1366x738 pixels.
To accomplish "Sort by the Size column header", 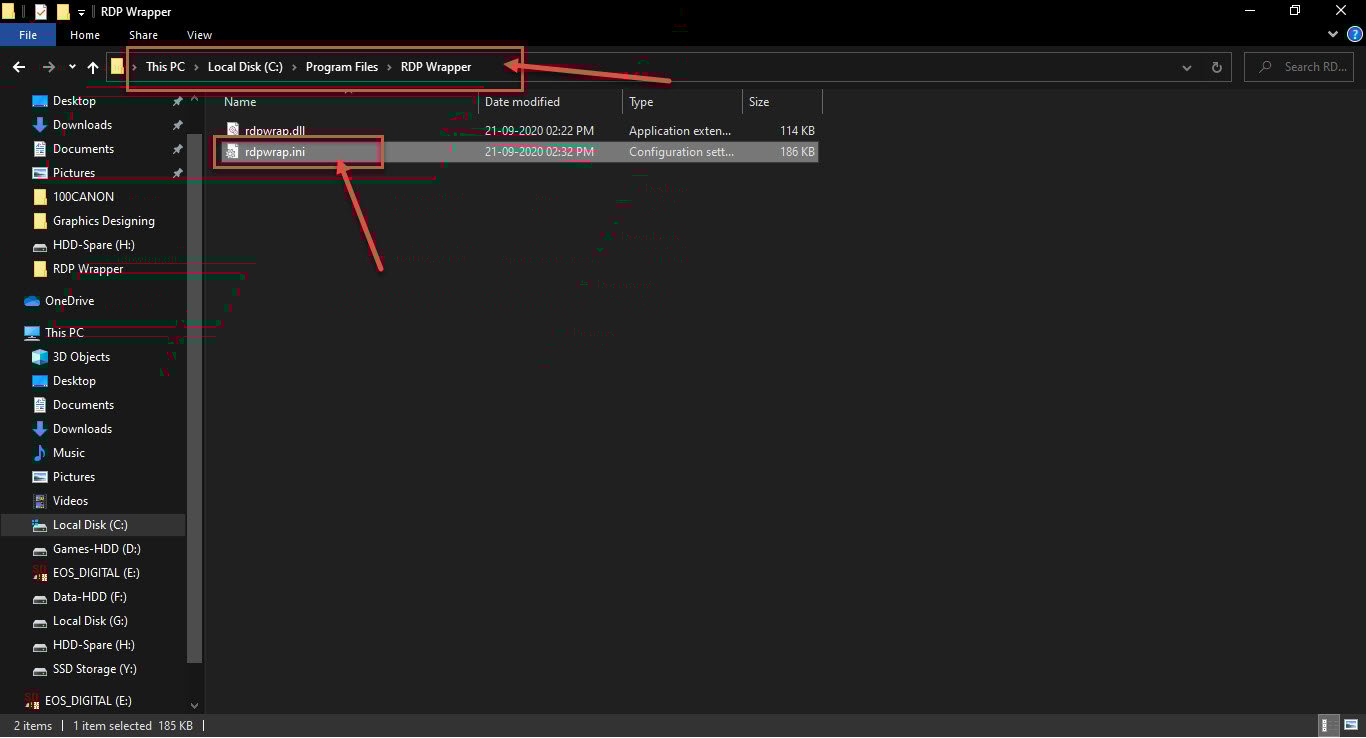I will (x=781, y=102).
